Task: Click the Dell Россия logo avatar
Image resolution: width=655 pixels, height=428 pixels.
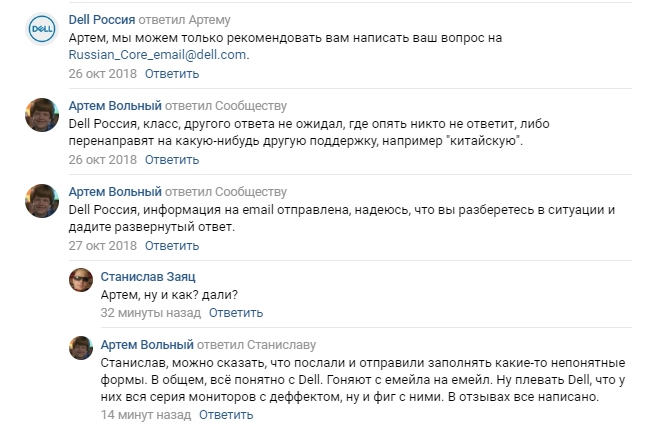Action: [x=41, y=32]
